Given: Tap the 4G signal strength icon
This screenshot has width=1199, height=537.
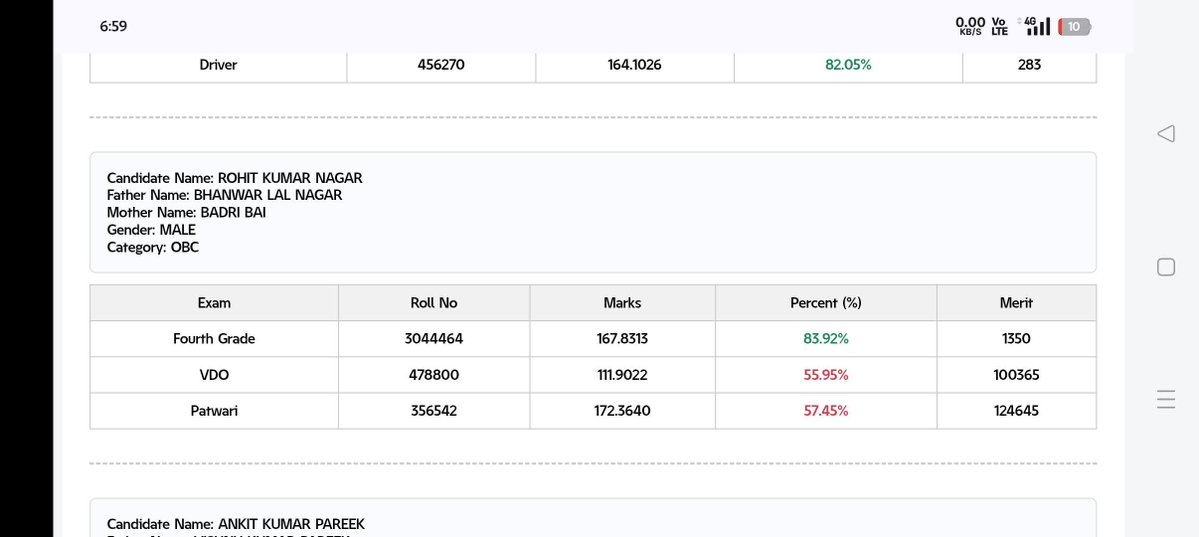Looking at the screenshot, I should click(x=1036, y=26).
